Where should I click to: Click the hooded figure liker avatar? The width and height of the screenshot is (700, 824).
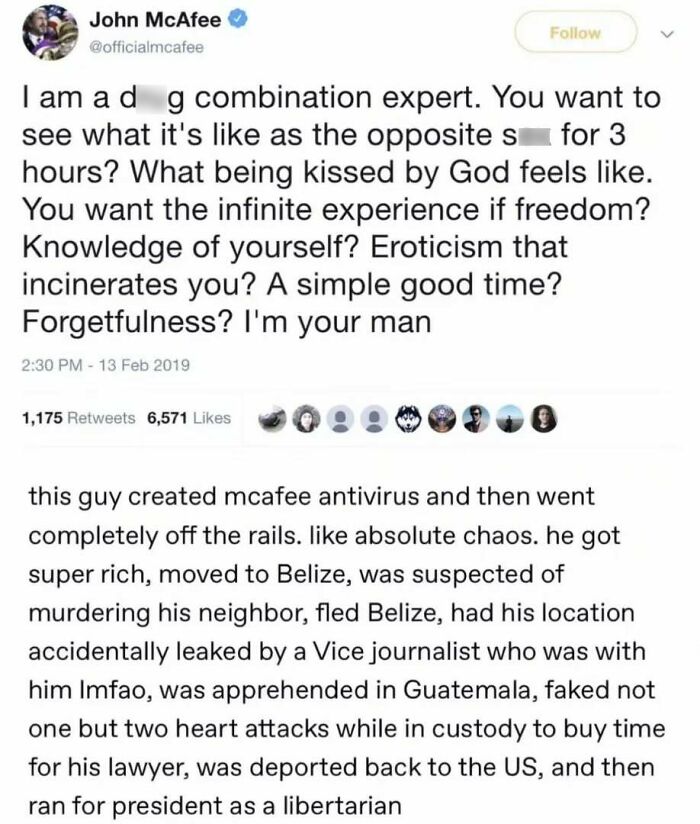306,418
